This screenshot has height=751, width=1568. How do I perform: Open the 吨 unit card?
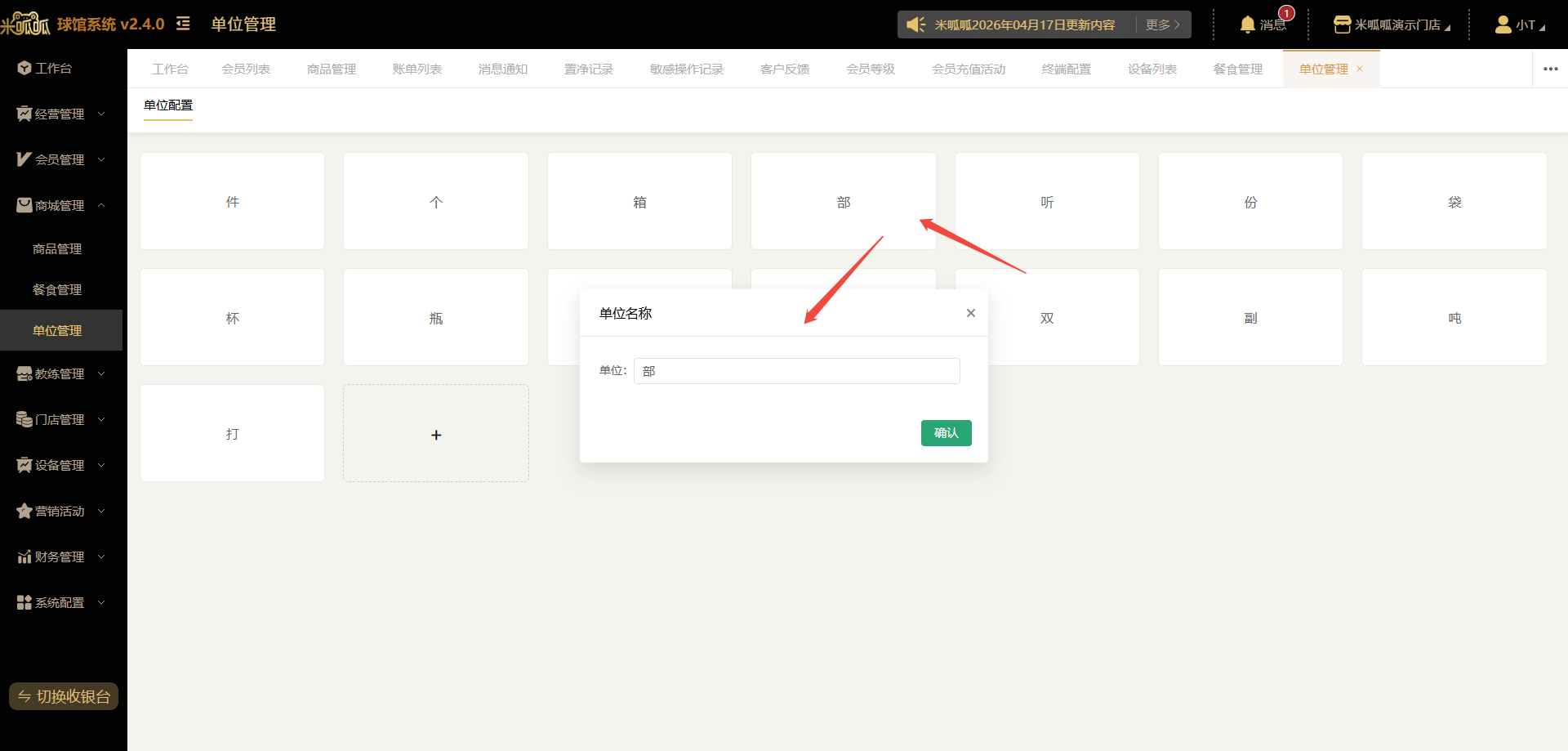[1454, 317]
